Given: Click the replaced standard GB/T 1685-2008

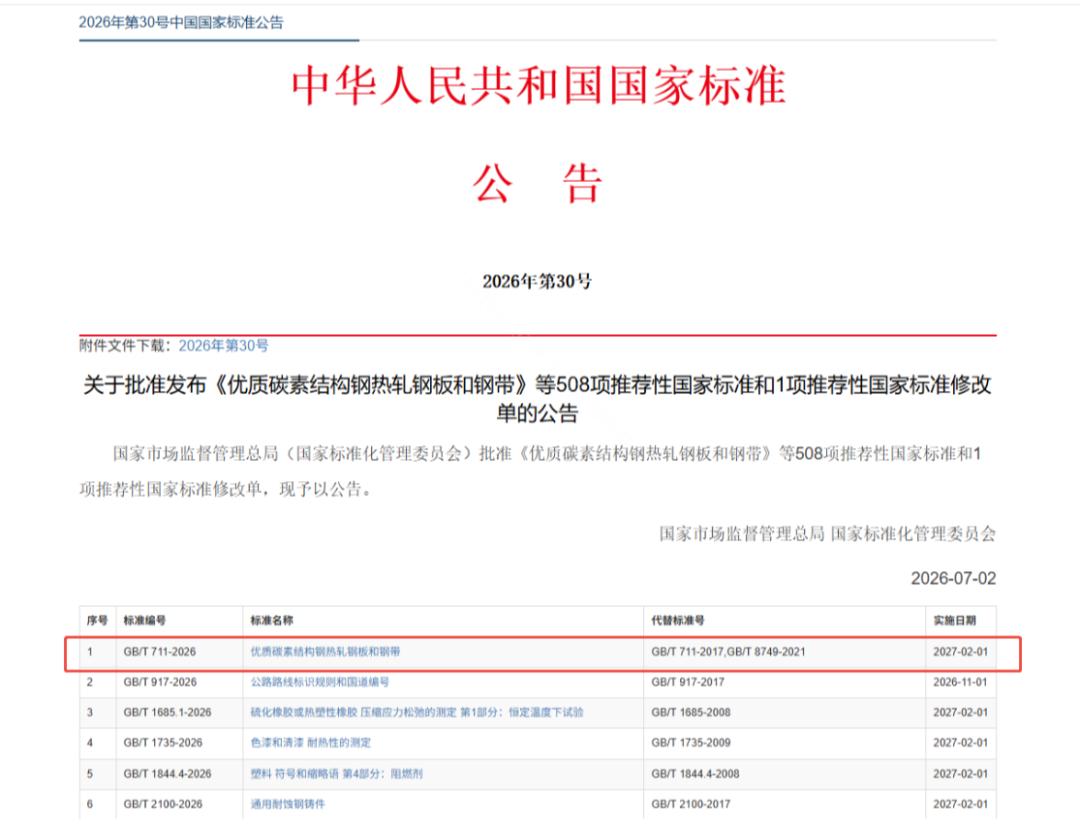Looking at the screenshot, I should (691, 712).
